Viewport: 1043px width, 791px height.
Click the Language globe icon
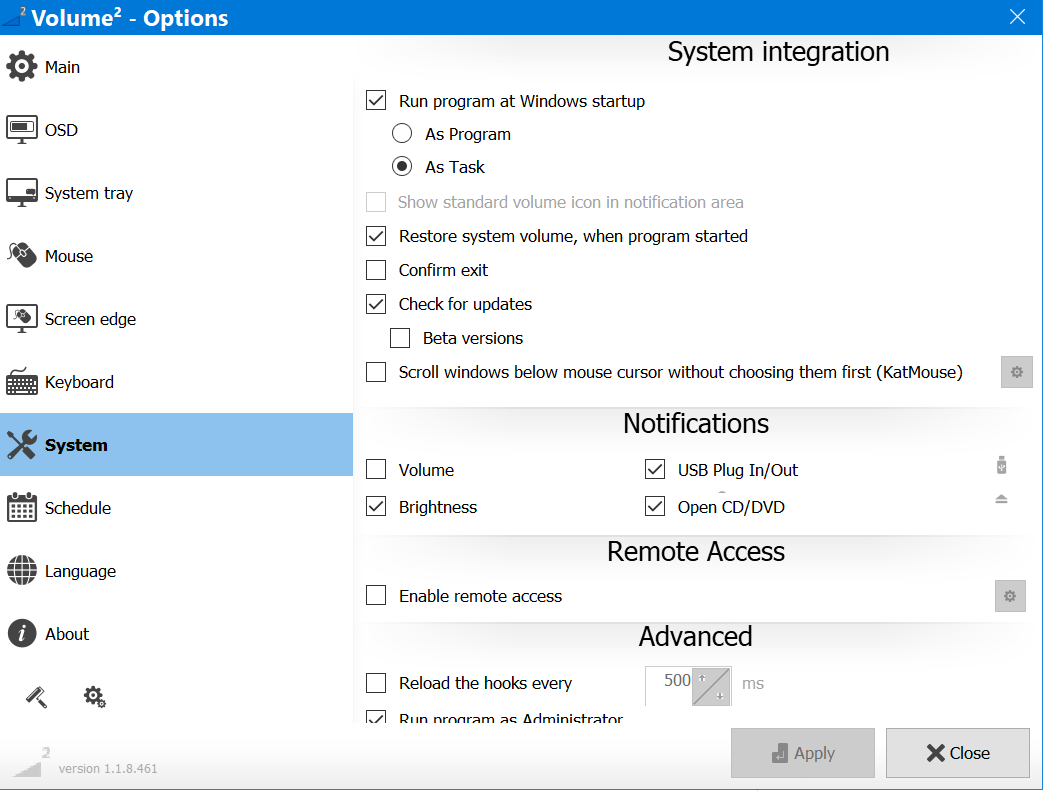pos(22,571)
